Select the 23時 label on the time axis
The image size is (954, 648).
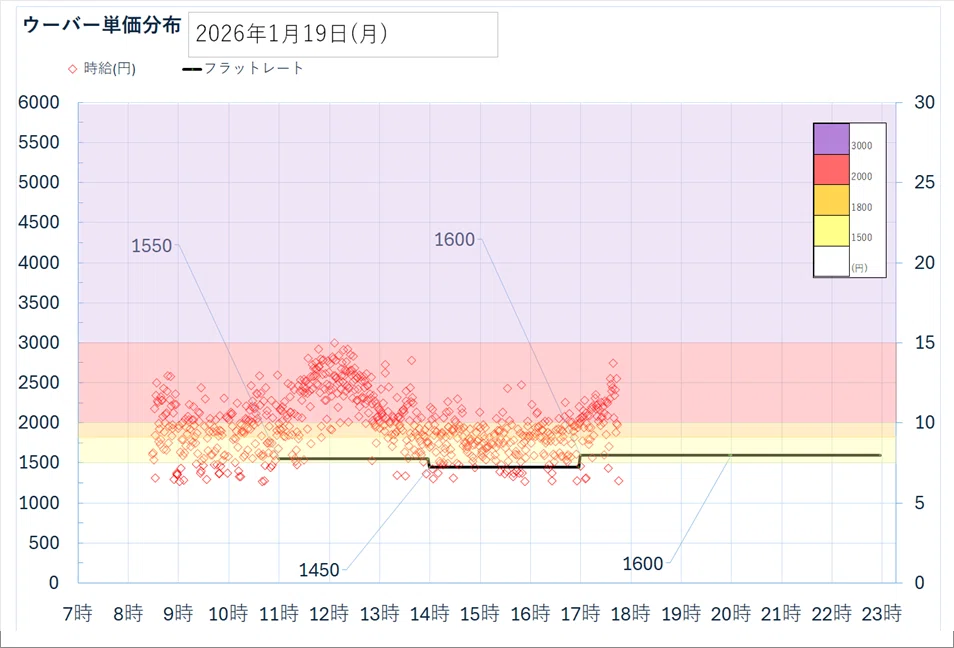[882, 613]
